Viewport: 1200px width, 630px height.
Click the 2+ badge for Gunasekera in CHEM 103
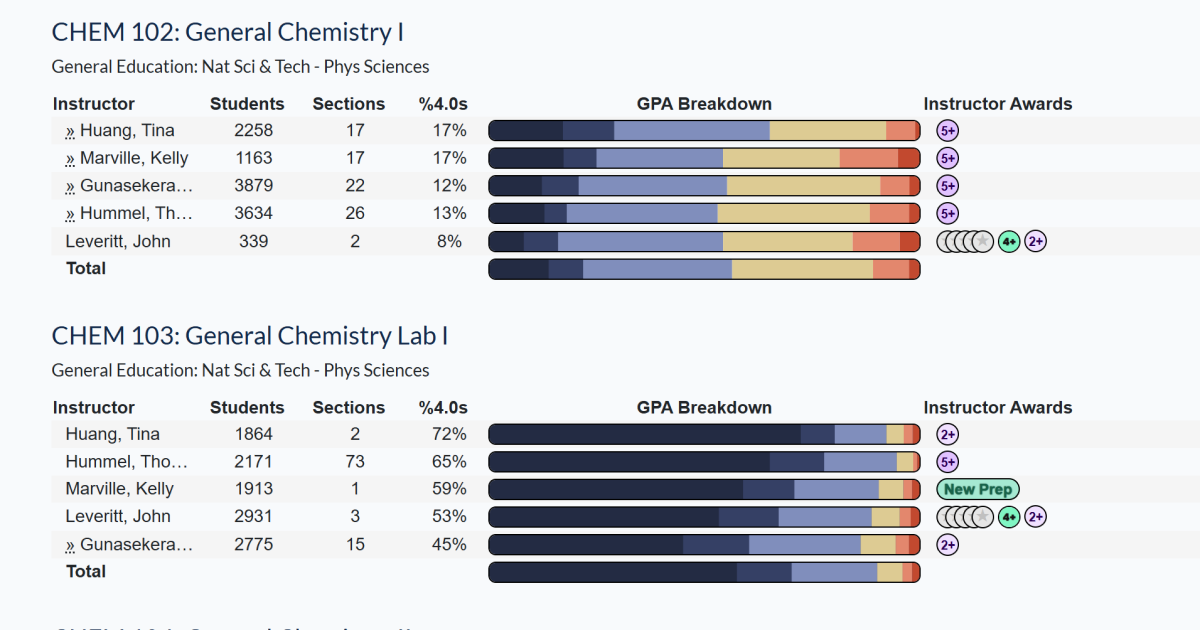[948, 545]
